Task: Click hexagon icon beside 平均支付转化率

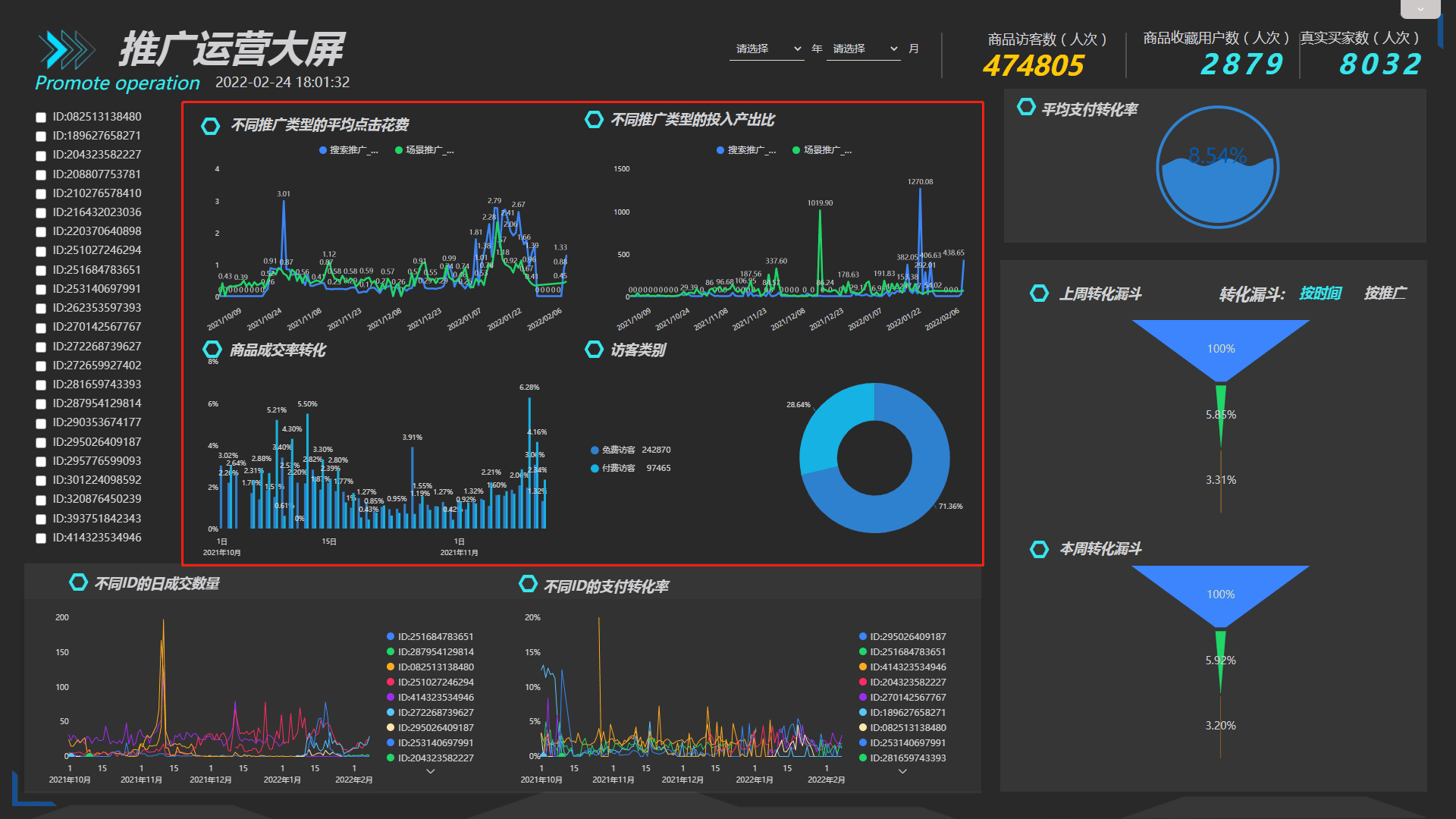Action: tap(1026, 107)
